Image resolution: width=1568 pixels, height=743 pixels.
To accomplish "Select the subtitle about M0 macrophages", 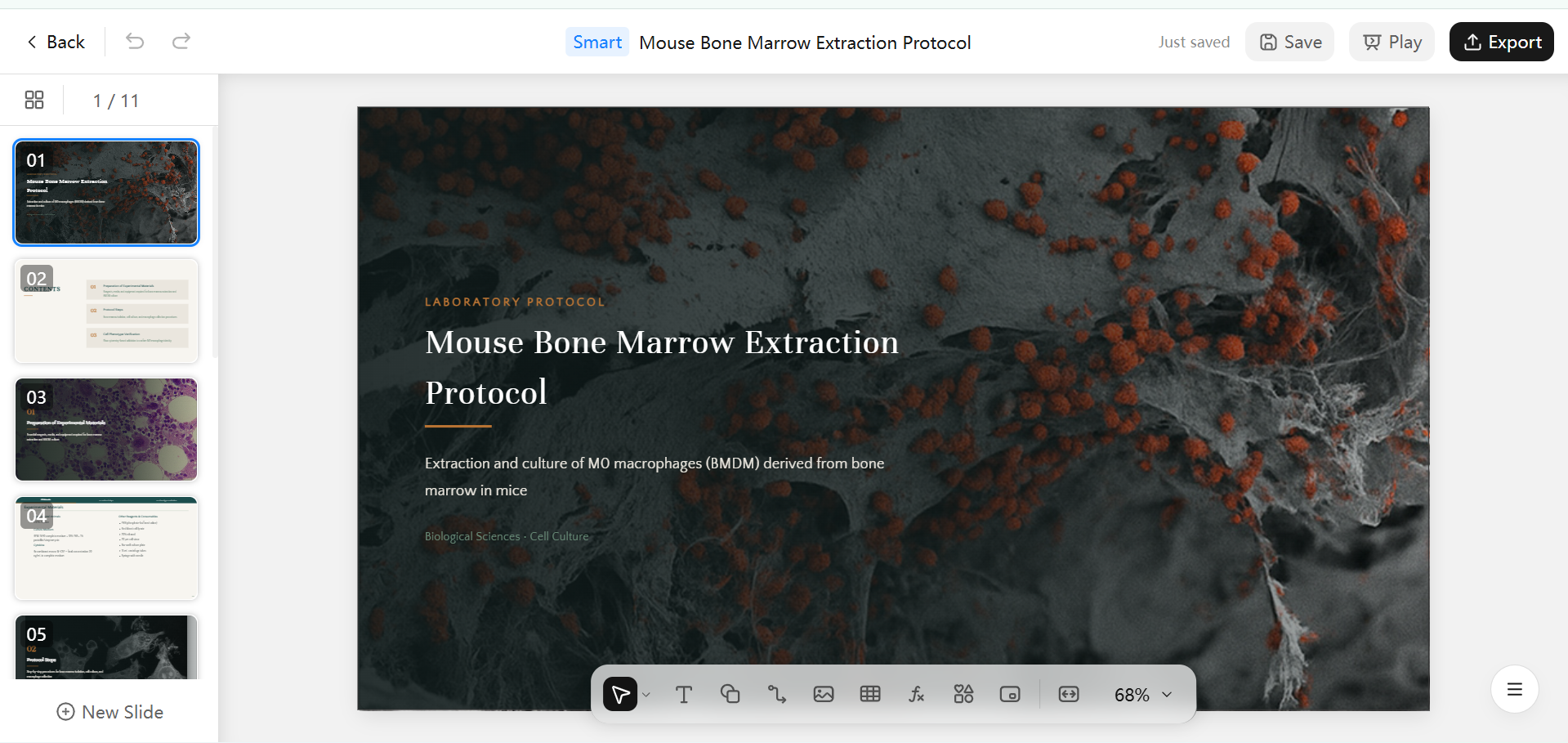I will (654, 477).
